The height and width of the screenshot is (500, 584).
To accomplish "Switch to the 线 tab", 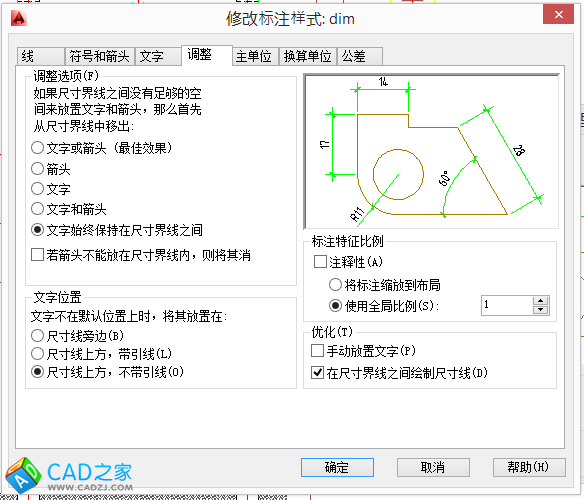I will click(41, 56).
